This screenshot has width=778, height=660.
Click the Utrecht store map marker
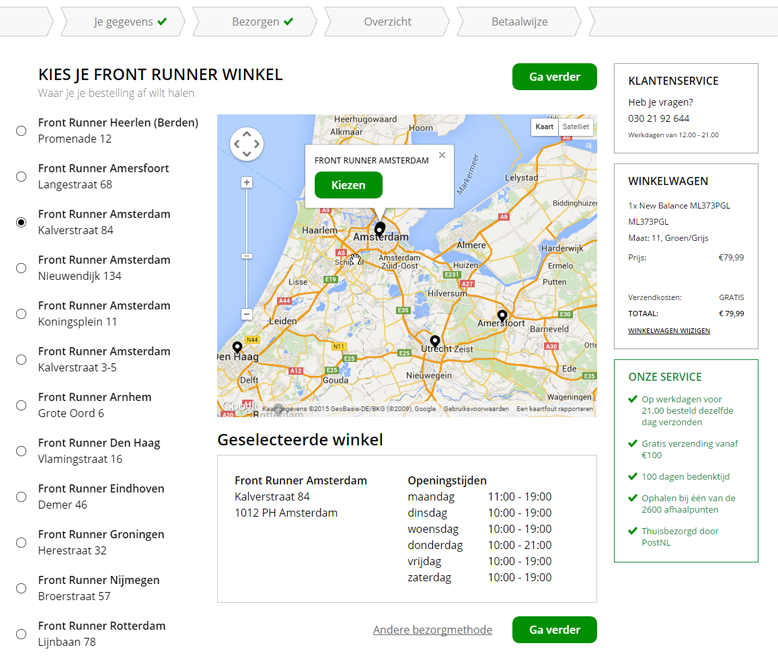(x=435, y=341)
